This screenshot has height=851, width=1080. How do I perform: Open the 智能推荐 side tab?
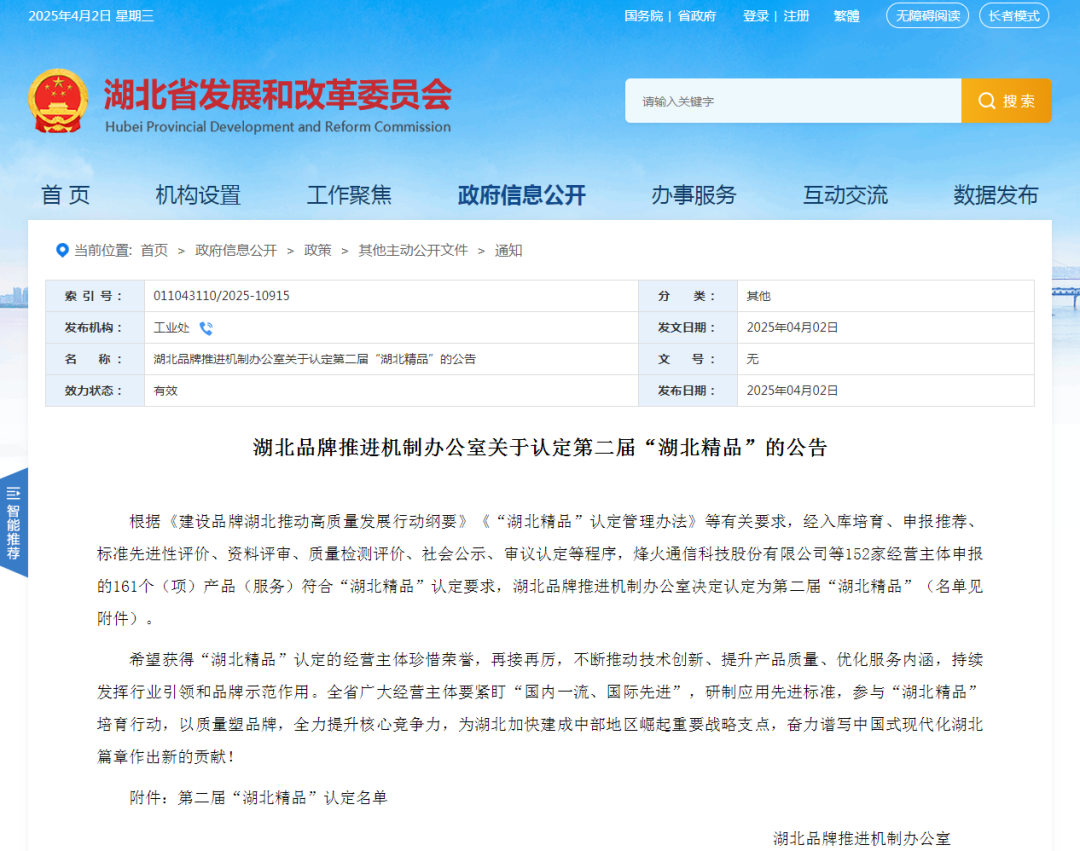[14, 523]
